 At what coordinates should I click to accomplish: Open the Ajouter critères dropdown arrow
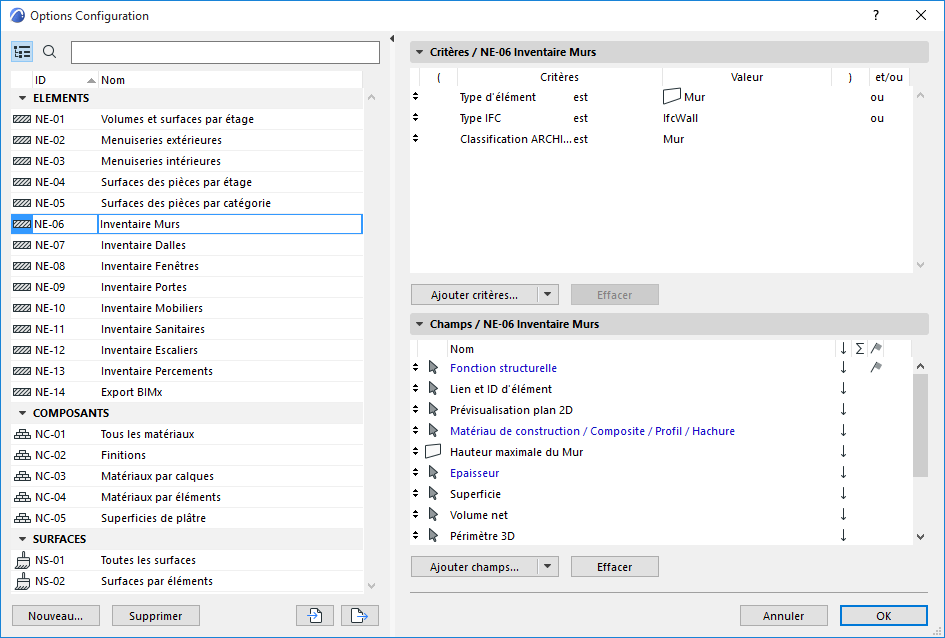coord(547,295)
